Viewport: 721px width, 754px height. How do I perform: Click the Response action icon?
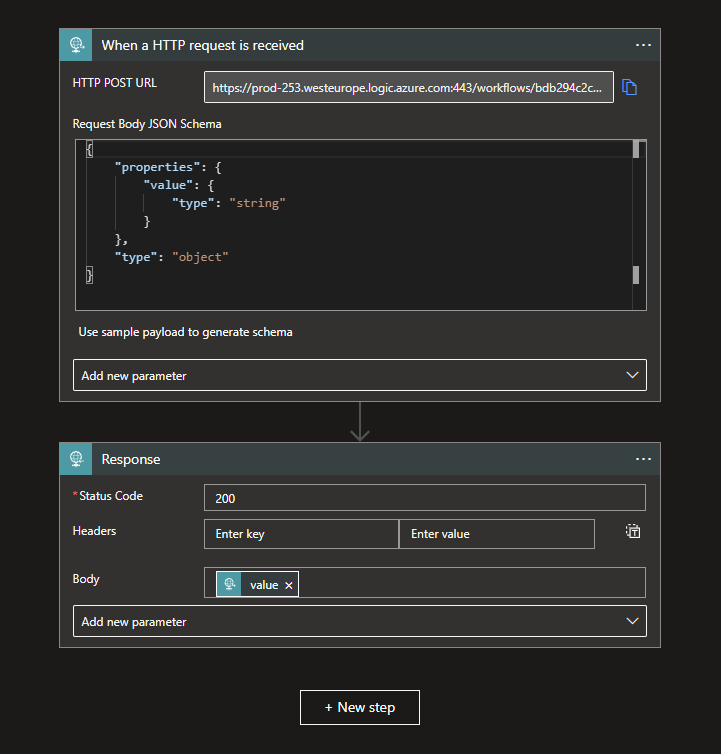[75, 459]
